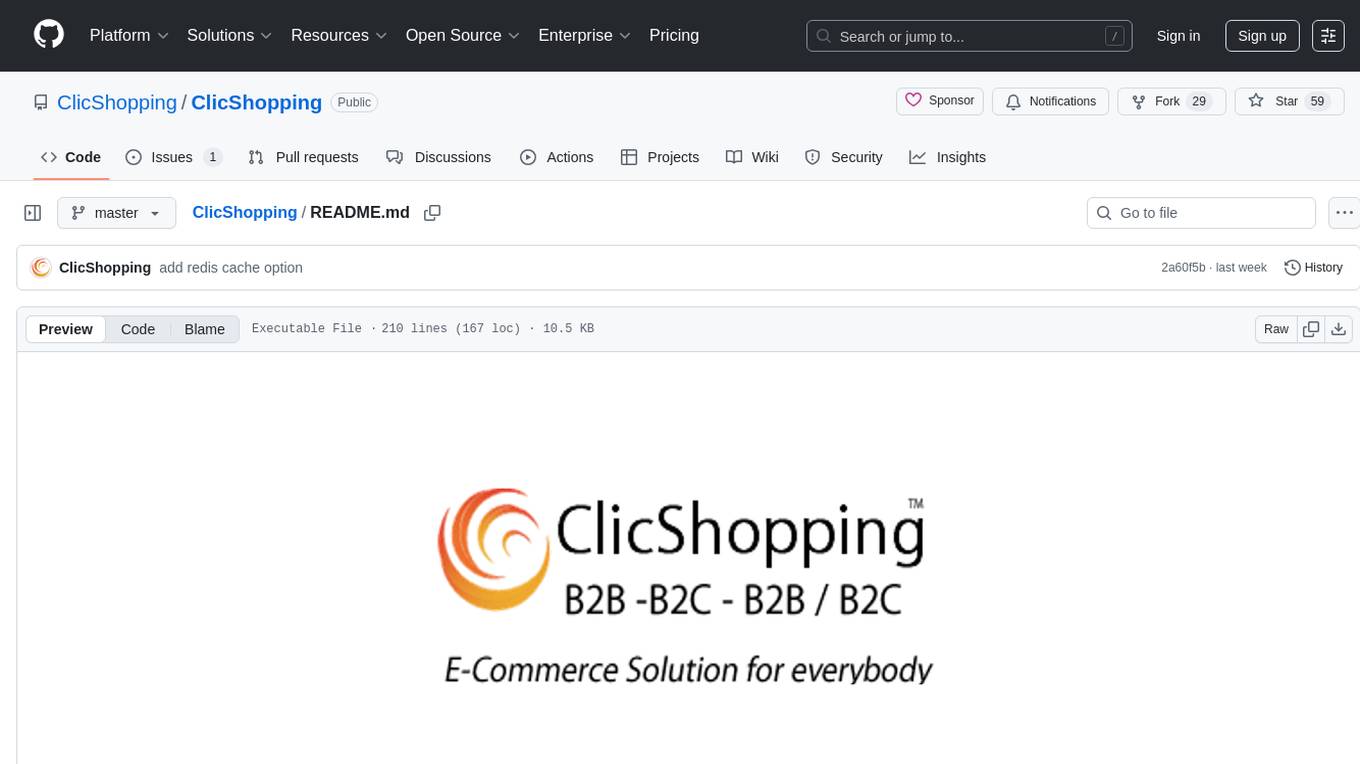Switch to the Code tab
Viewport: 1360px width, 764px height.
coord(71,157)
